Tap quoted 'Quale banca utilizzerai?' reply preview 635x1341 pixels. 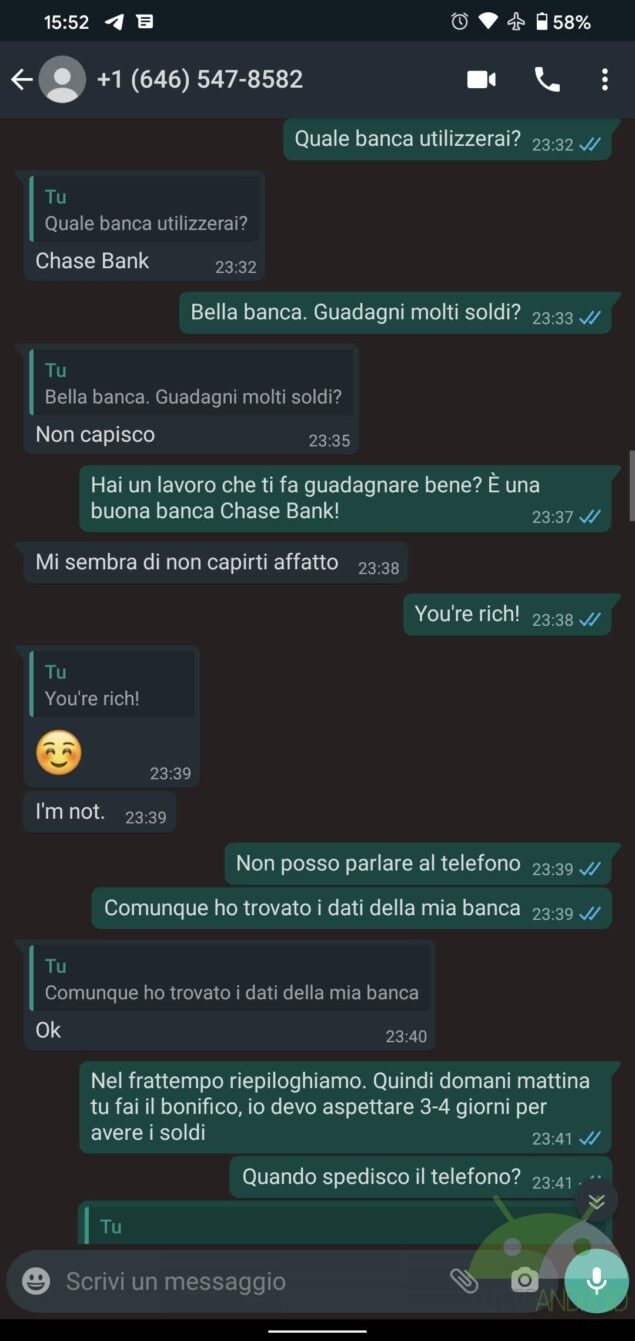145,209
